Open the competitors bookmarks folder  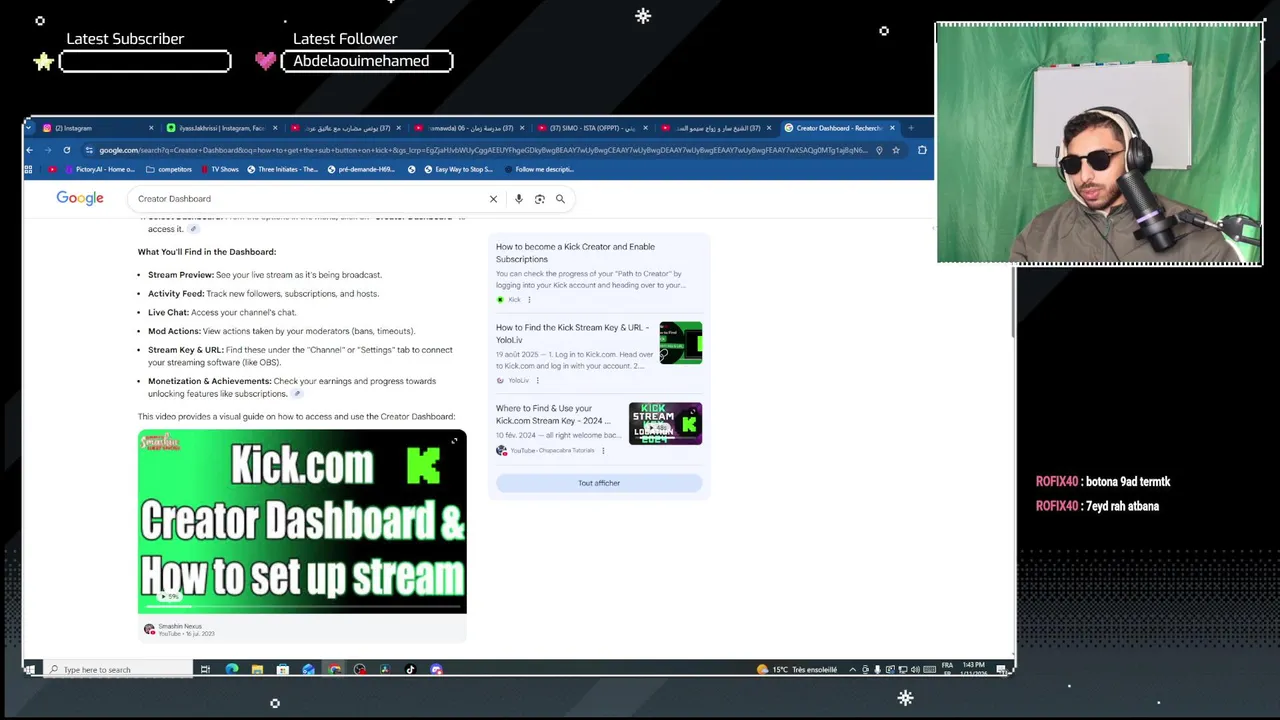[170, 169]
